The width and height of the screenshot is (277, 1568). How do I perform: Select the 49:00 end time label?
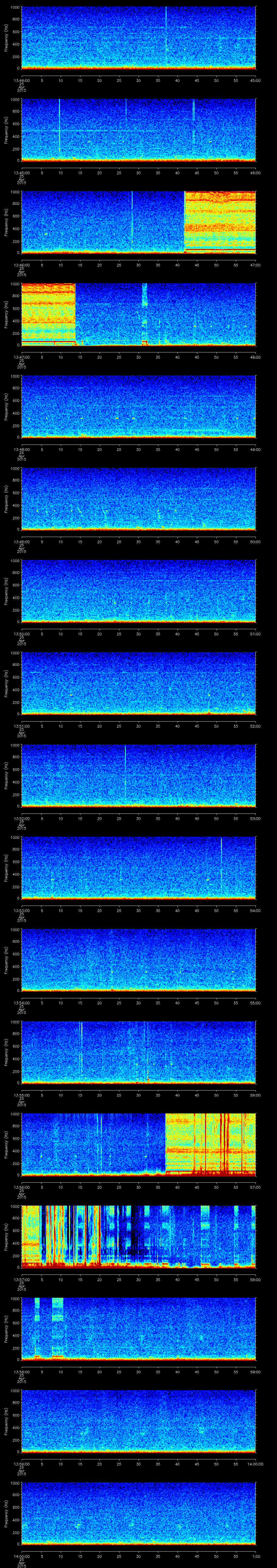point(256,449)
